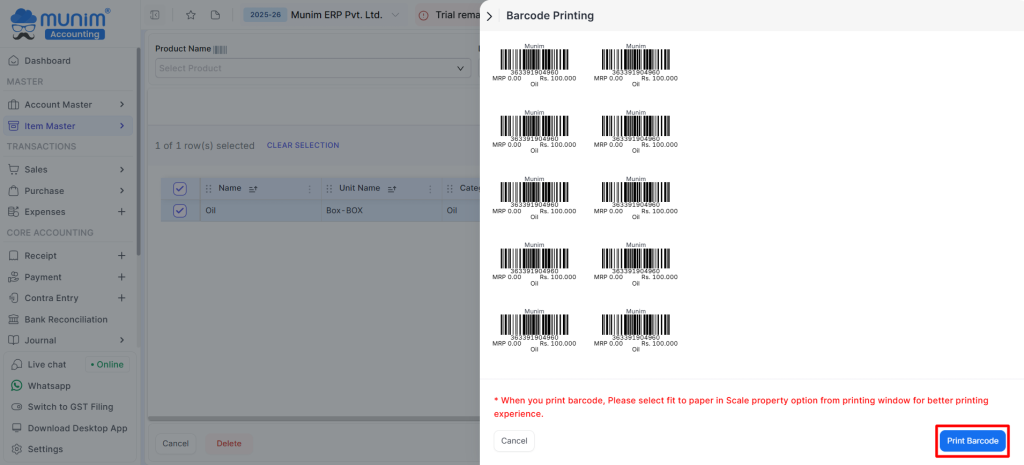
Task: Click the Contra Entry icon
Action: tap(13, 298)
